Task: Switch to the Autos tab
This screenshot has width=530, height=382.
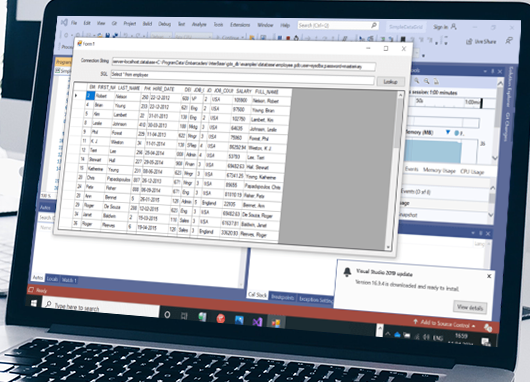Action: (x=38, y=278)
